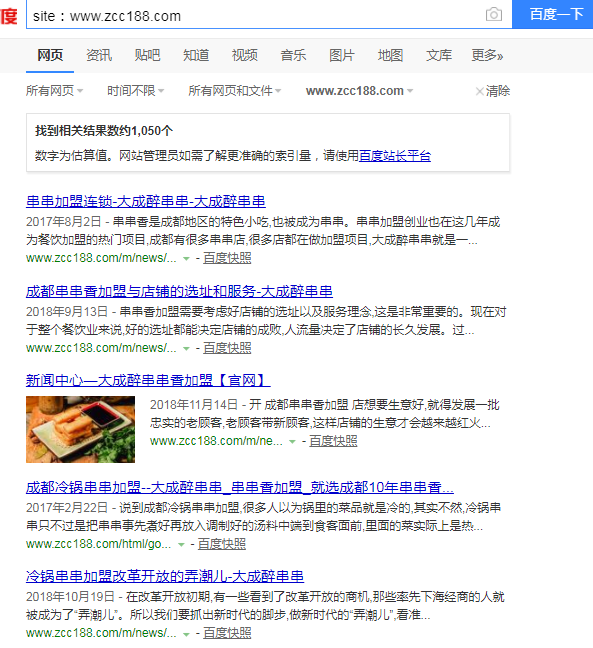Click the search input field containing site:www.zcc188.com
The width and height of the screenshot is (593, 648).
[x=256, y=15]
